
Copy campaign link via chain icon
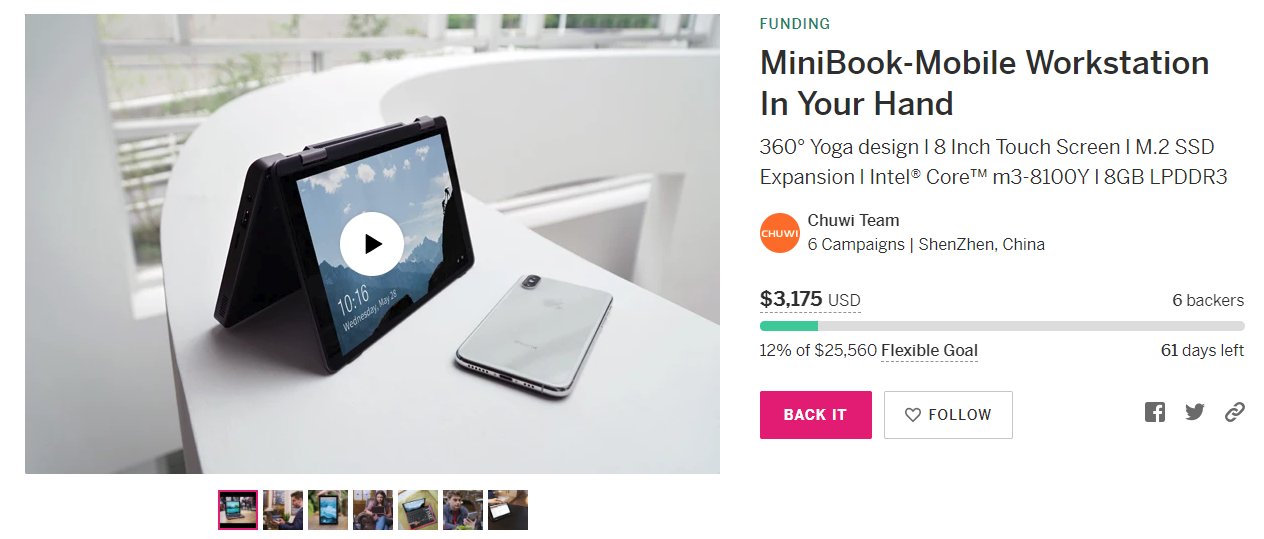(x=1235, y=412)
